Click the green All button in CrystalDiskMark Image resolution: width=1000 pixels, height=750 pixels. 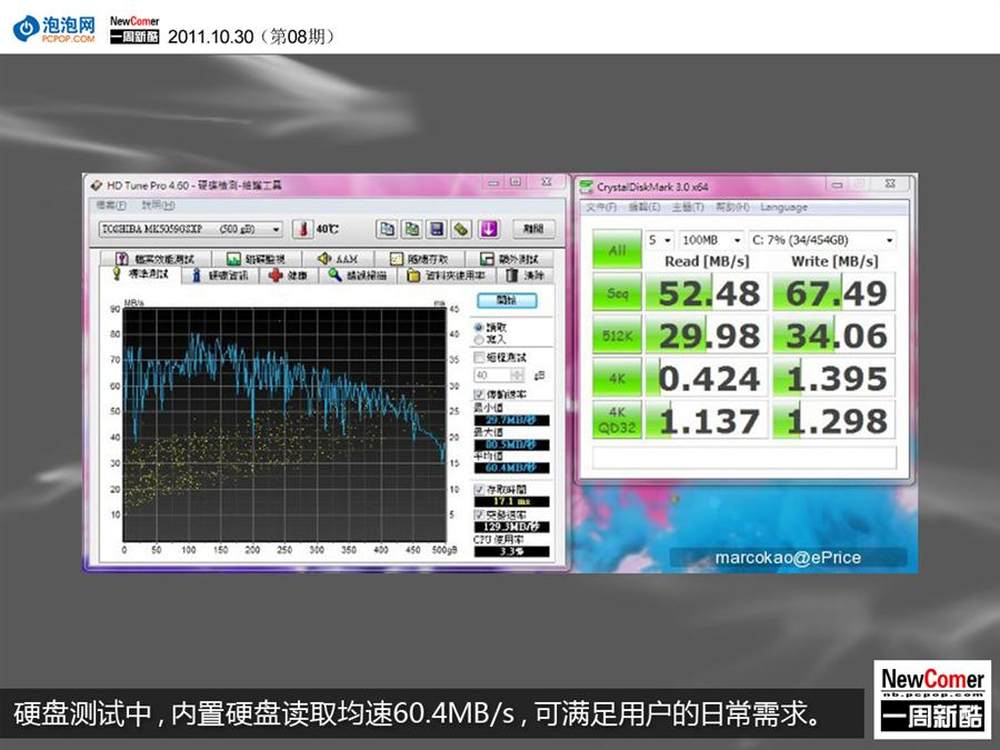617,249
